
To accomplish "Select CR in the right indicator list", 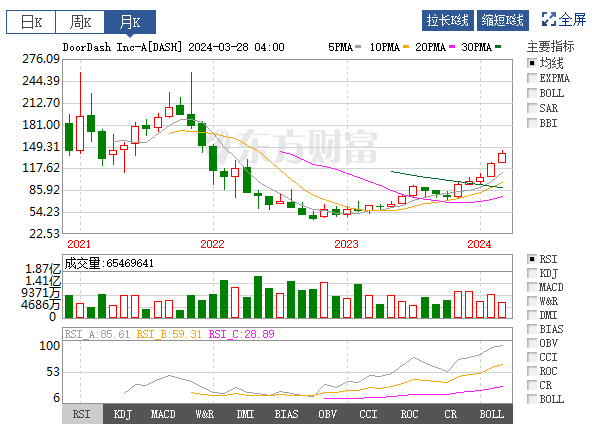I will [532, 385].
